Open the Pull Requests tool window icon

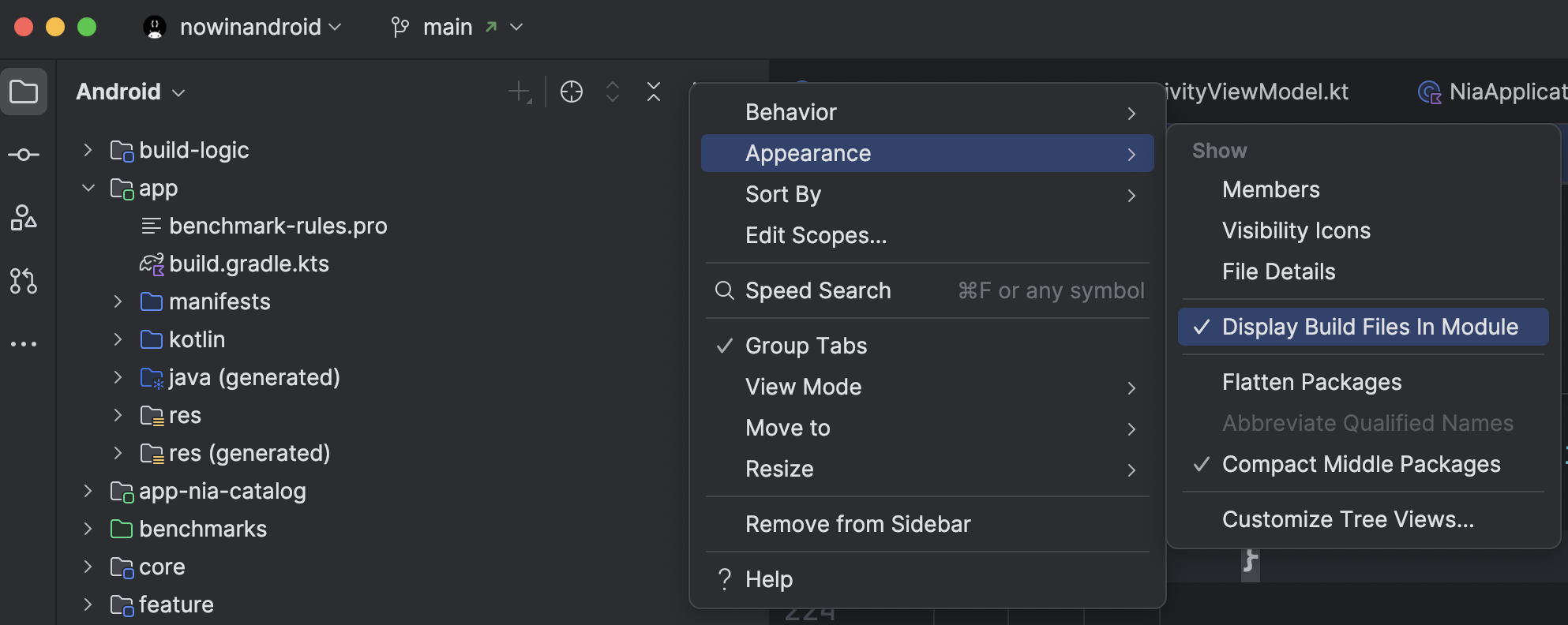click(24, 281)
